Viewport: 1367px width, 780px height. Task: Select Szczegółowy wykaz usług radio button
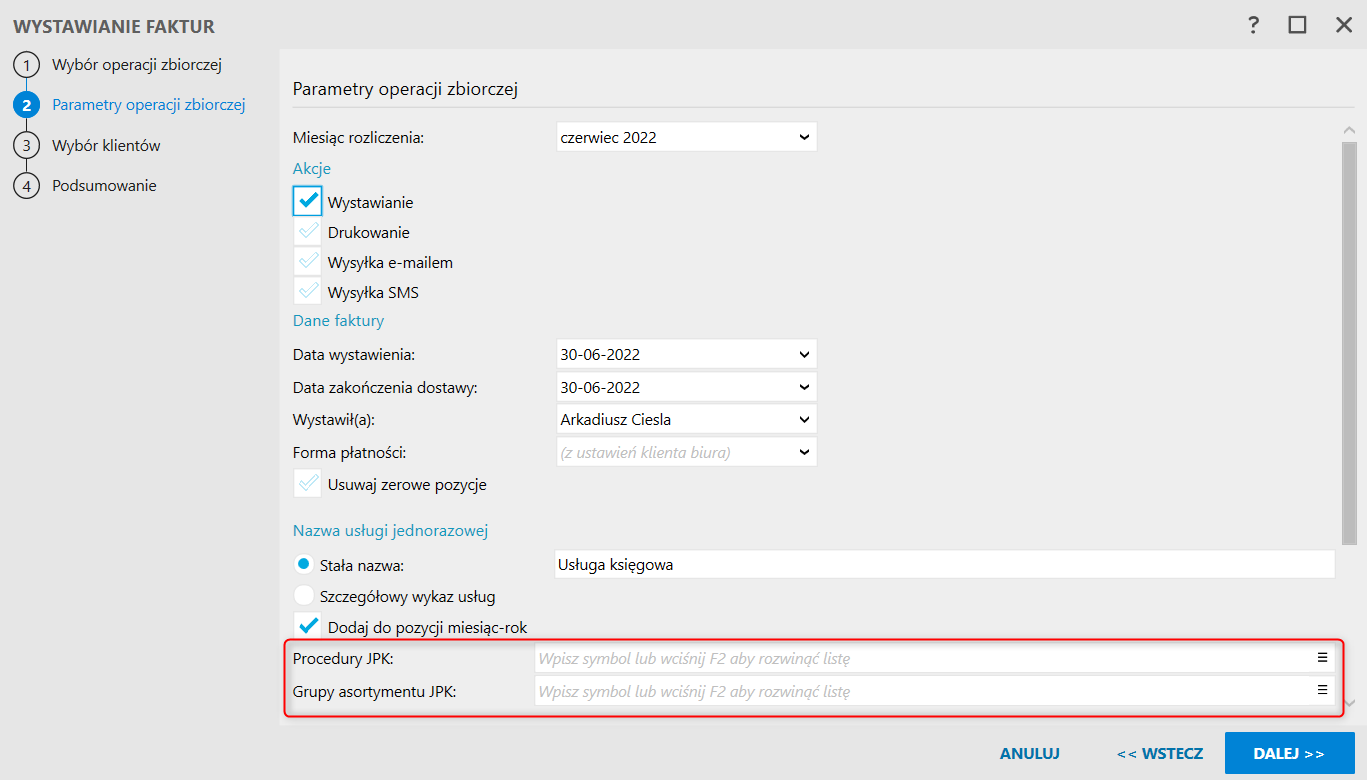[x=304, y=596]
